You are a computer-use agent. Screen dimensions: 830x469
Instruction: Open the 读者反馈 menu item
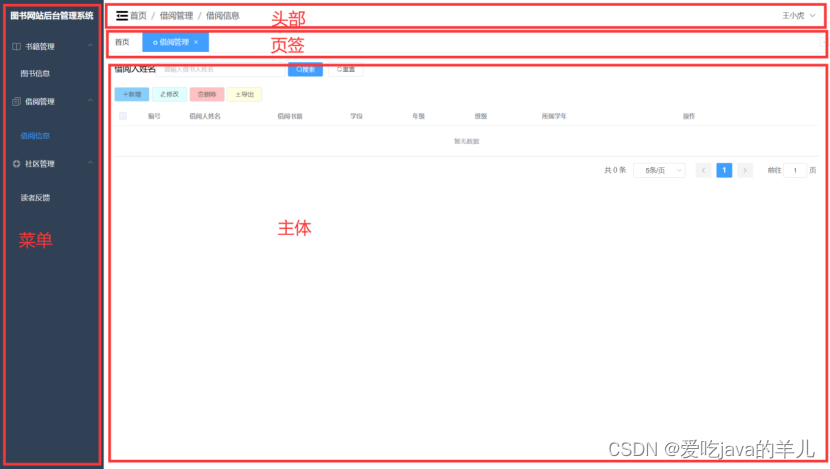point(35,197)
